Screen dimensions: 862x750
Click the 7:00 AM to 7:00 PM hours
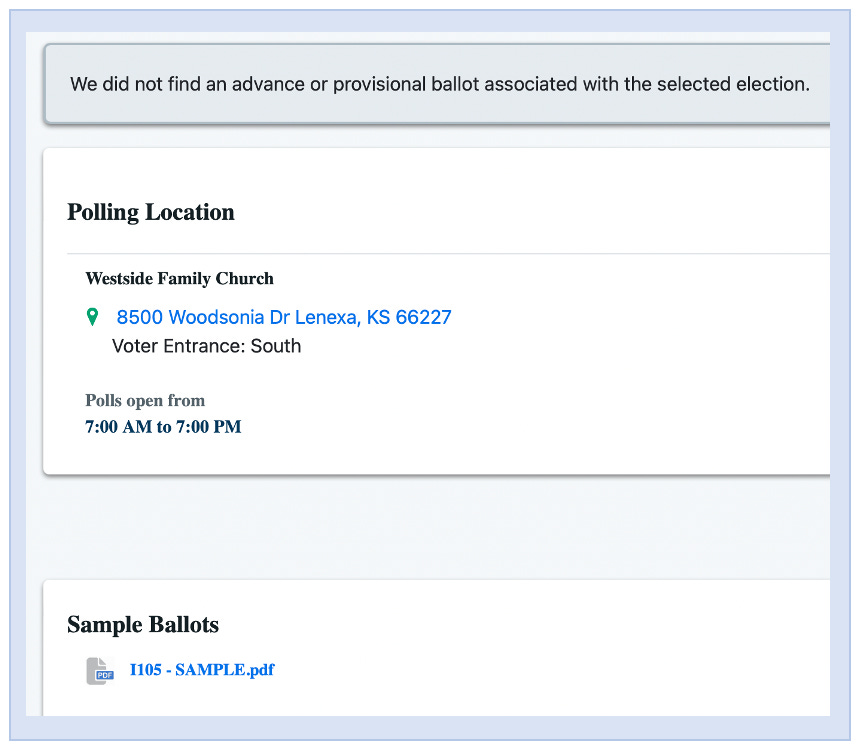pos(163,427)
